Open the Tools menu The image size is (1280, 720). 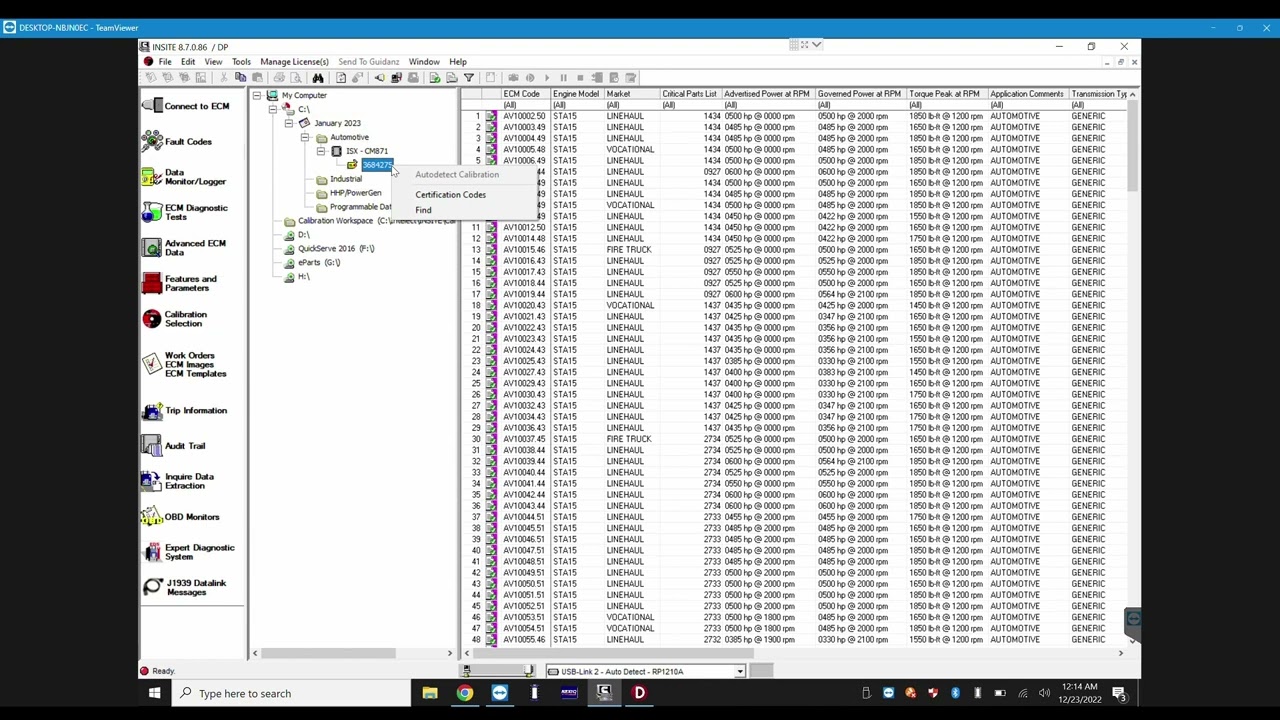[241, 62]
